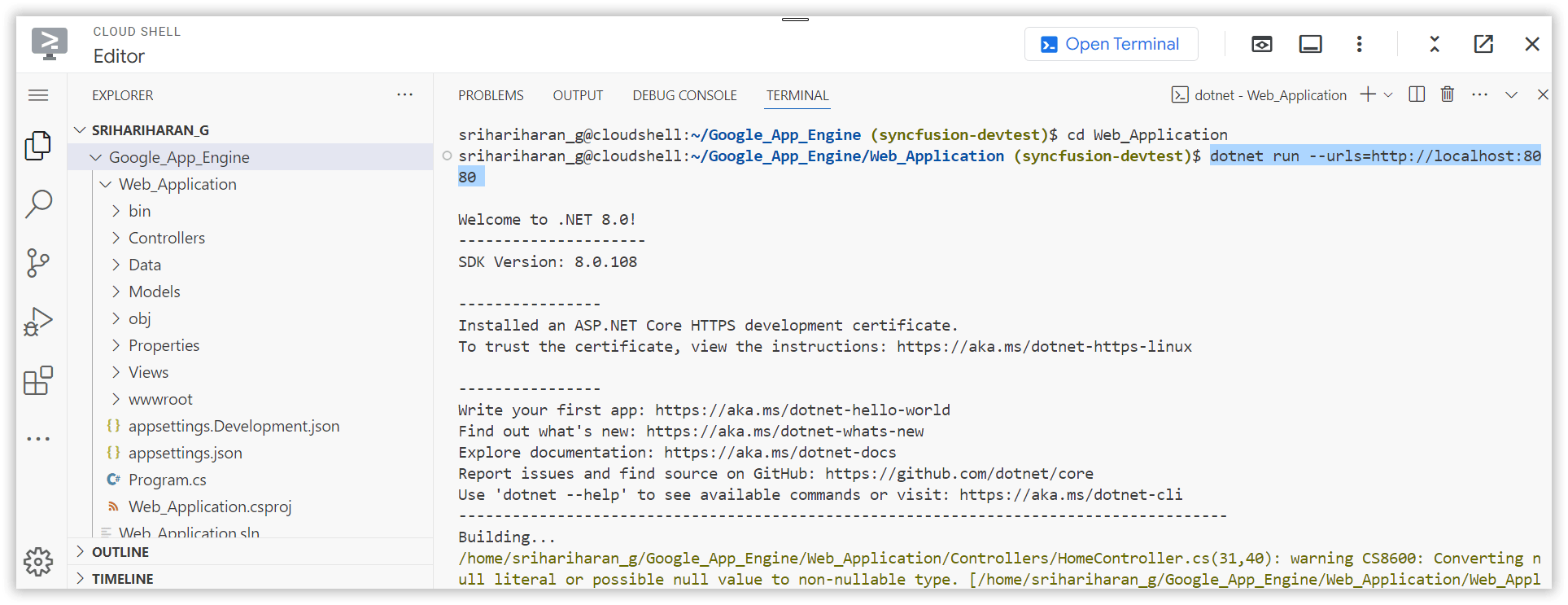Viewport: 1568px width, 605px height.
Task: Collapse panel using chevron down icon
Action: 1511,94
